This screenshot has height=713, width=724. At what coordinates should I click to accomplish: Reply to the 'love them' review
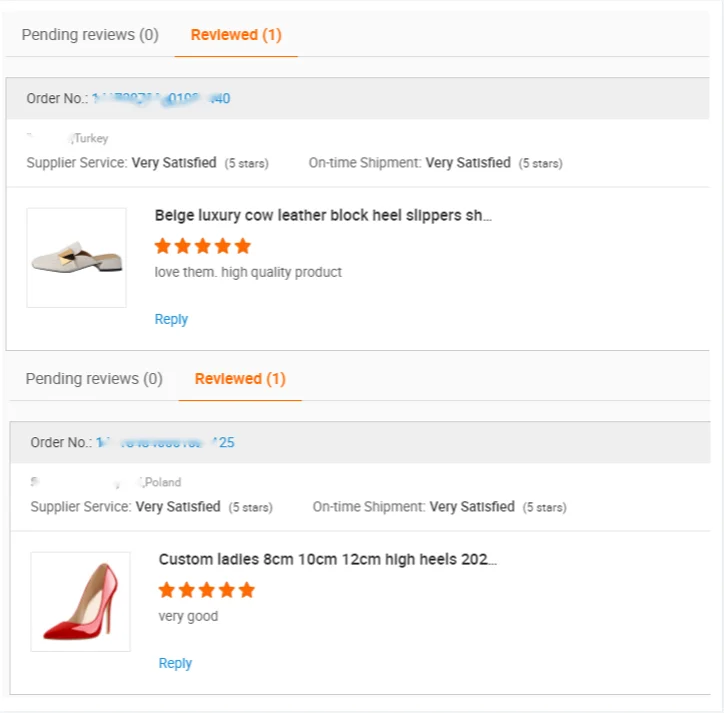[x=171, y=319]
